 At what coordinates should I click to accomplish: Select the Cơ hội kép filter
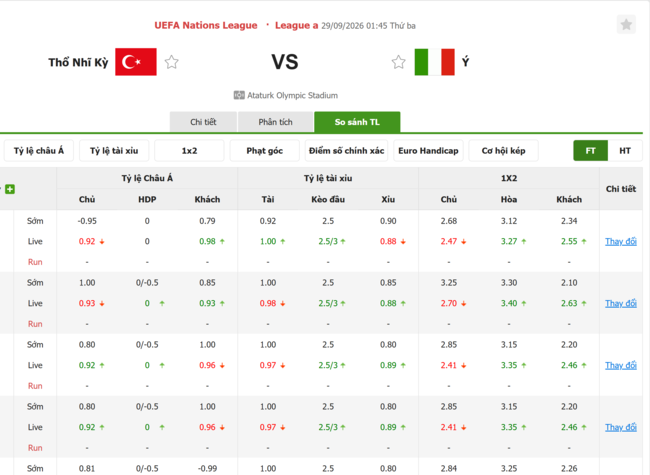pos(503,150)
